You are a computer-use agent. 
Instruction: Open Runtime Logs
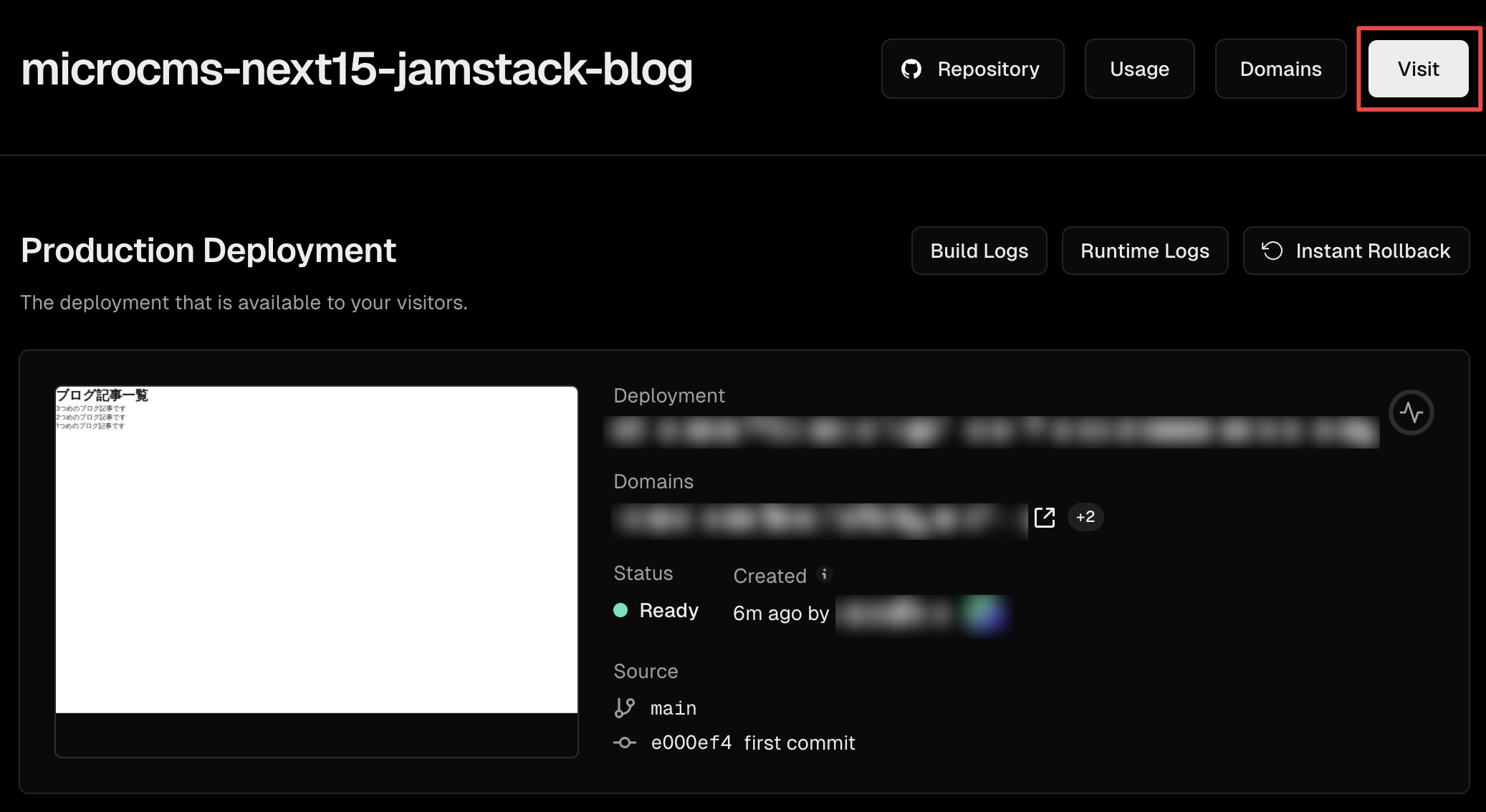coord(1144,251)
